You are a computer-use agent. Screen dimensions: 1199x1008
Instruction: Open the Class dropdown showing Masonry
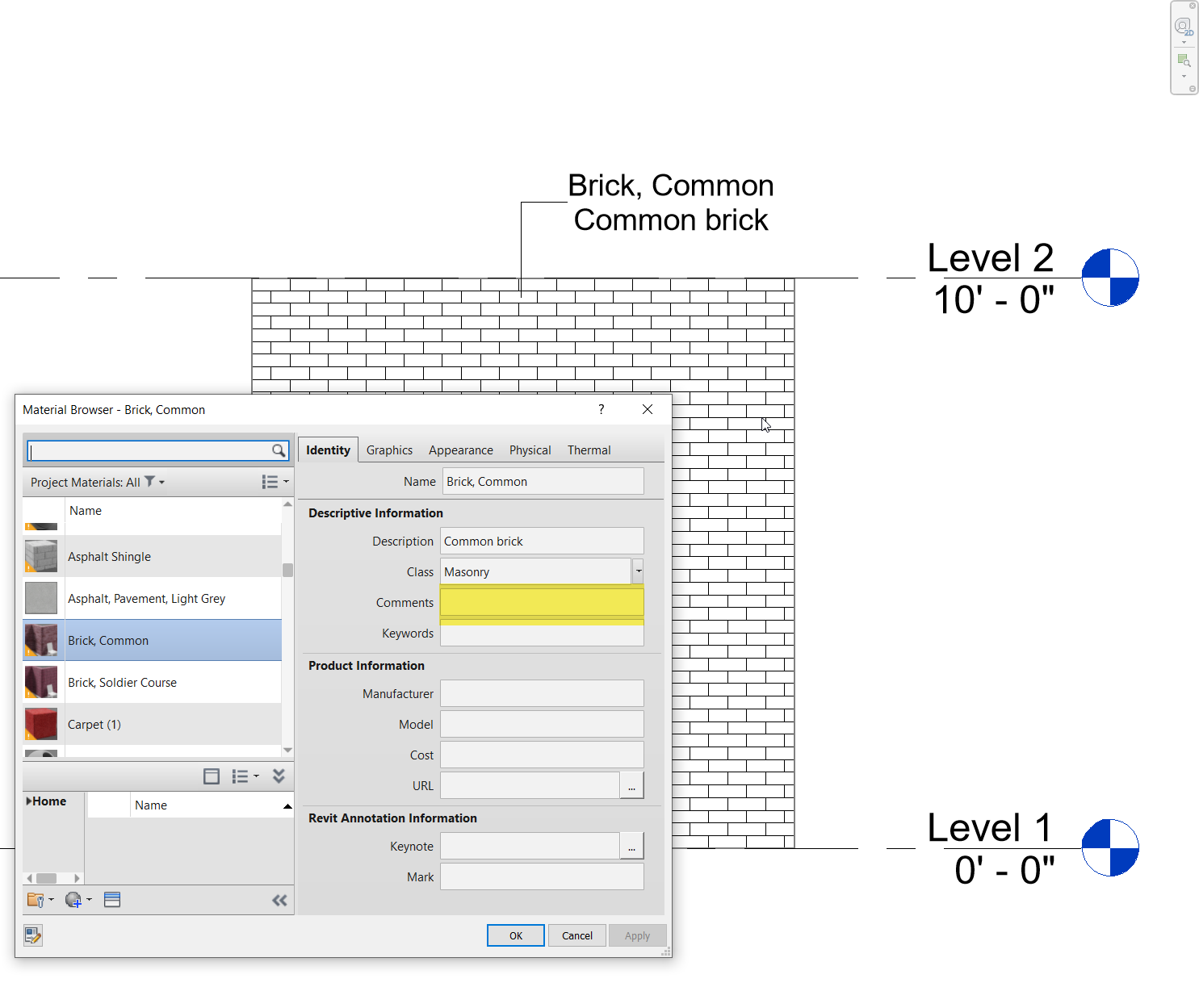[x=637, y=571]
